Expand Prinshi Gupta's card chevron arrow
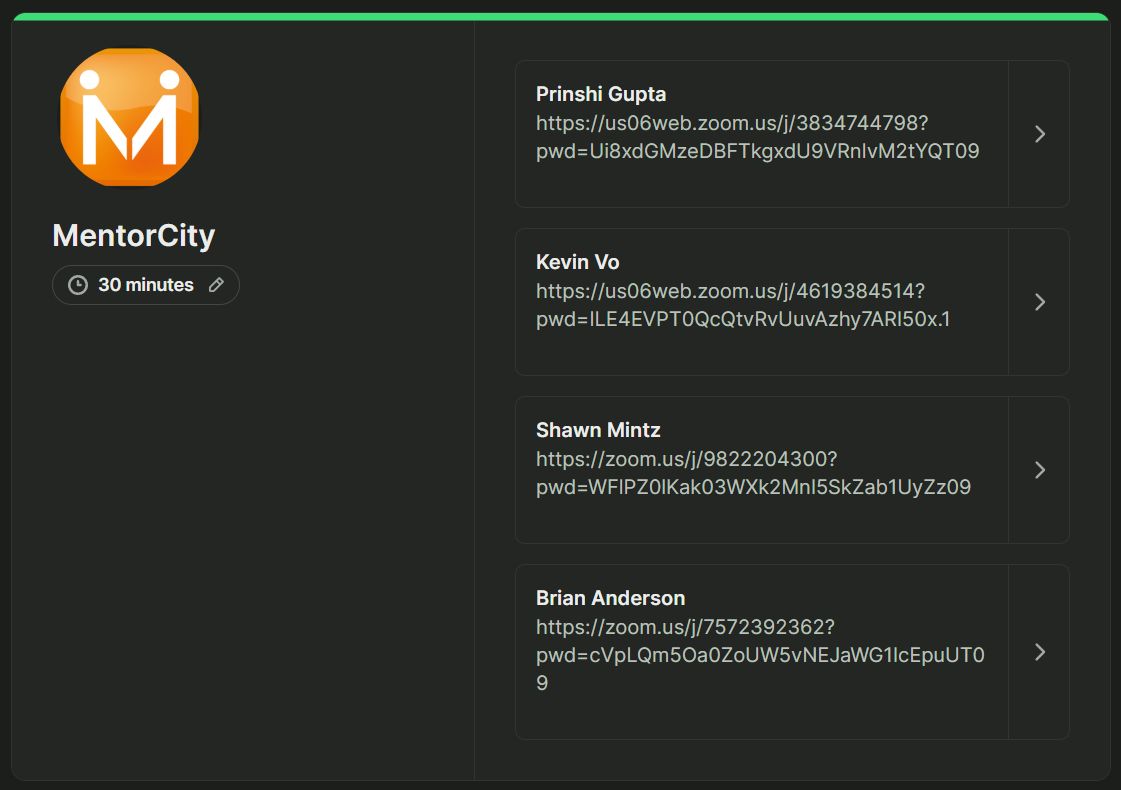 tap(1039, 134)
